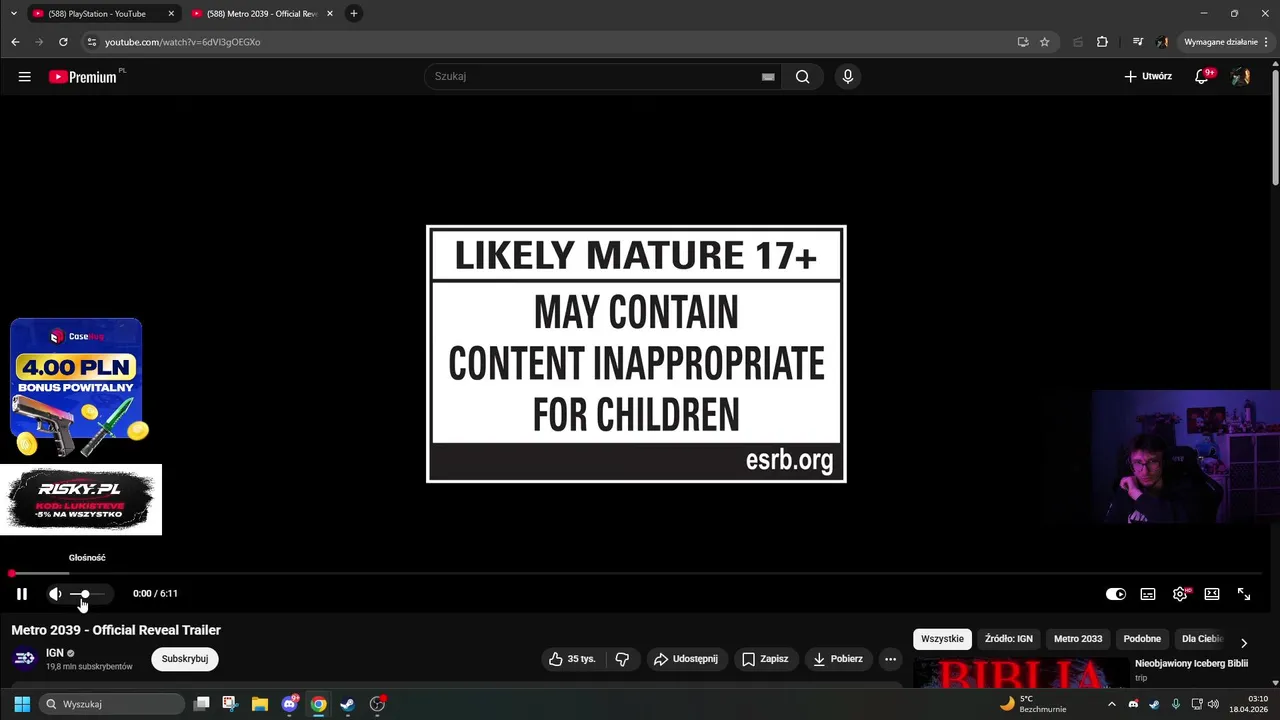The height and width of the screenshot is (720, 1280).
Task: Expand the system tray hidden icons arrow
Action: click(1111, 704)
